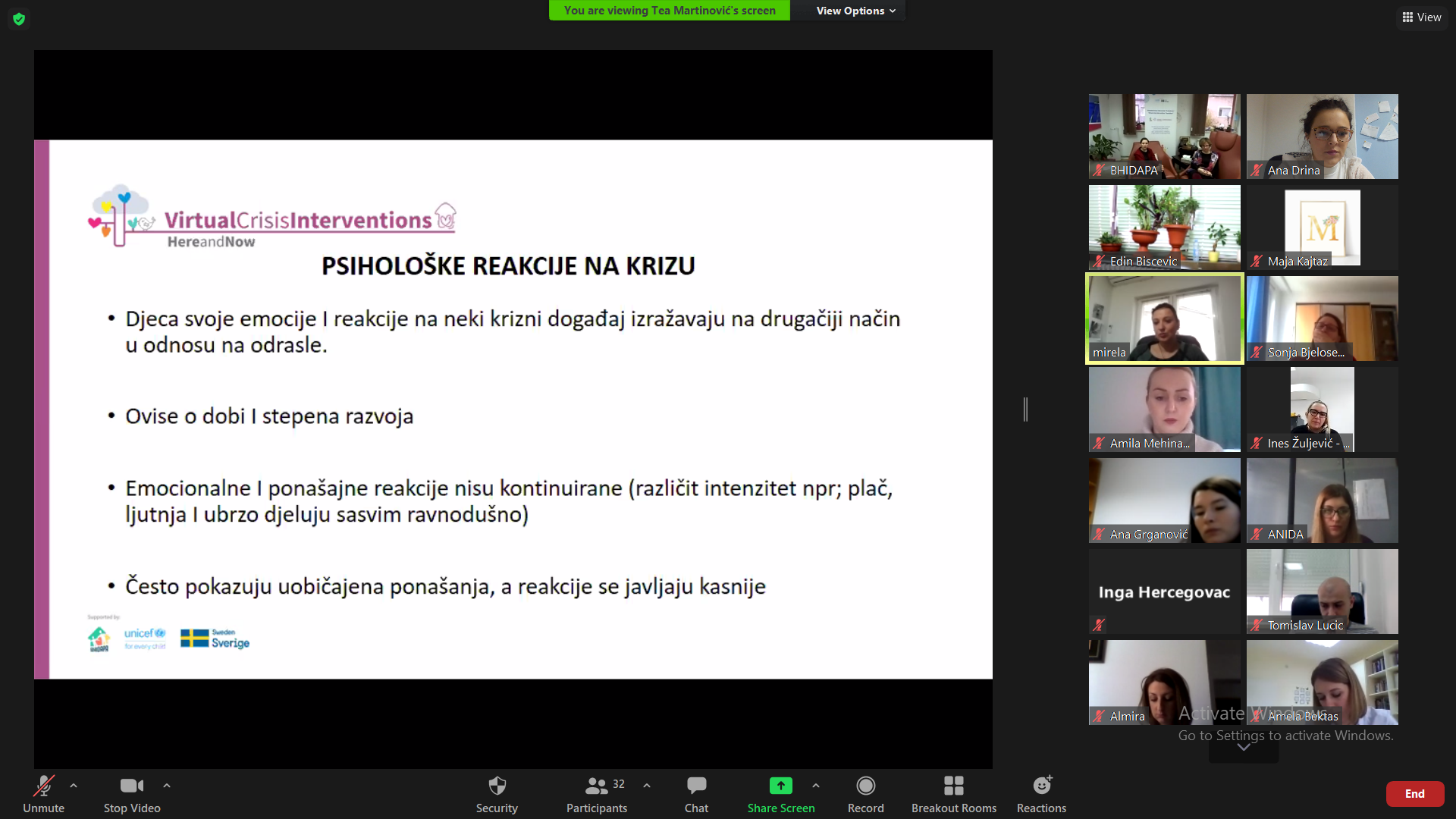Select mirela's video thumbnail
1456x819 pixels.
pos(1165,318)
